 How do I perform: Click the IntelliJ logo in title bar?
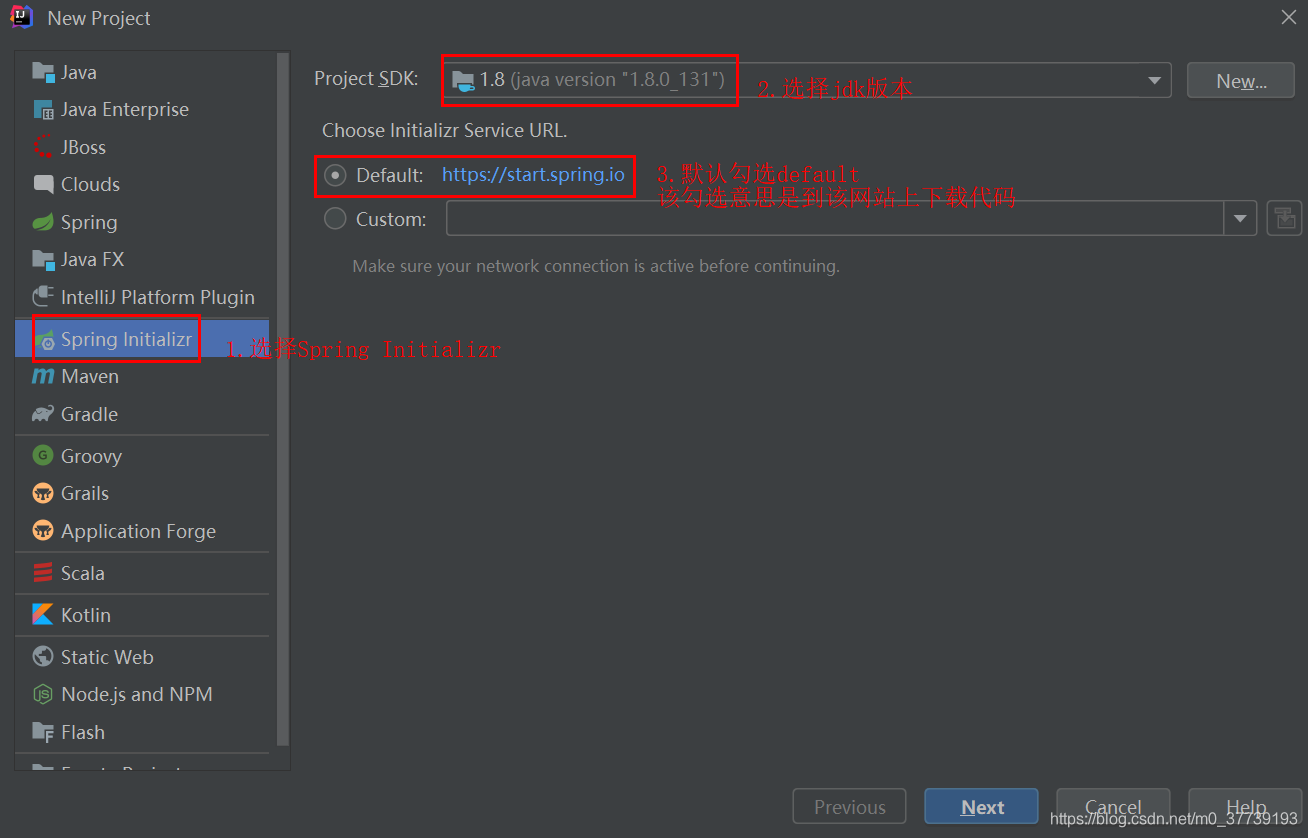(22, 17)
